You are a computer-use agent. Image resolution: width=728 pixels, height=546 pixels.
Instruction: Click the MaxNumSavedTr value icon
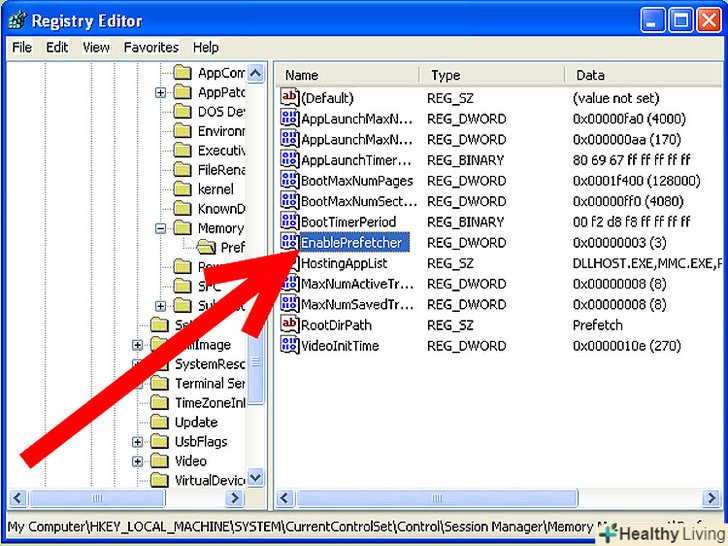289,304
